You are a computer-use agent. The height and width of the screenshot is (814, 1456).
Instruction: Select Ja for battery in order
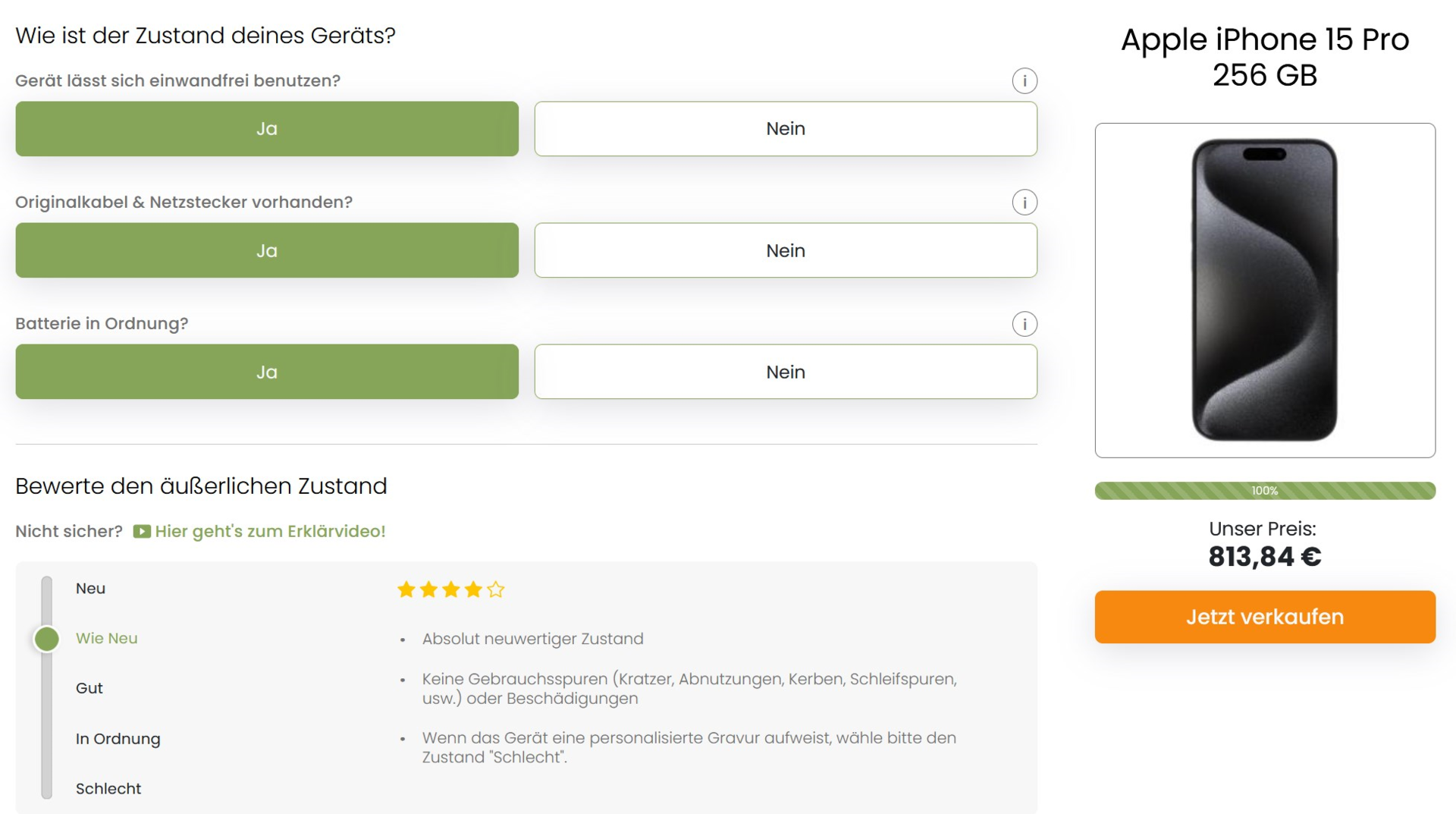click(267, 372)
